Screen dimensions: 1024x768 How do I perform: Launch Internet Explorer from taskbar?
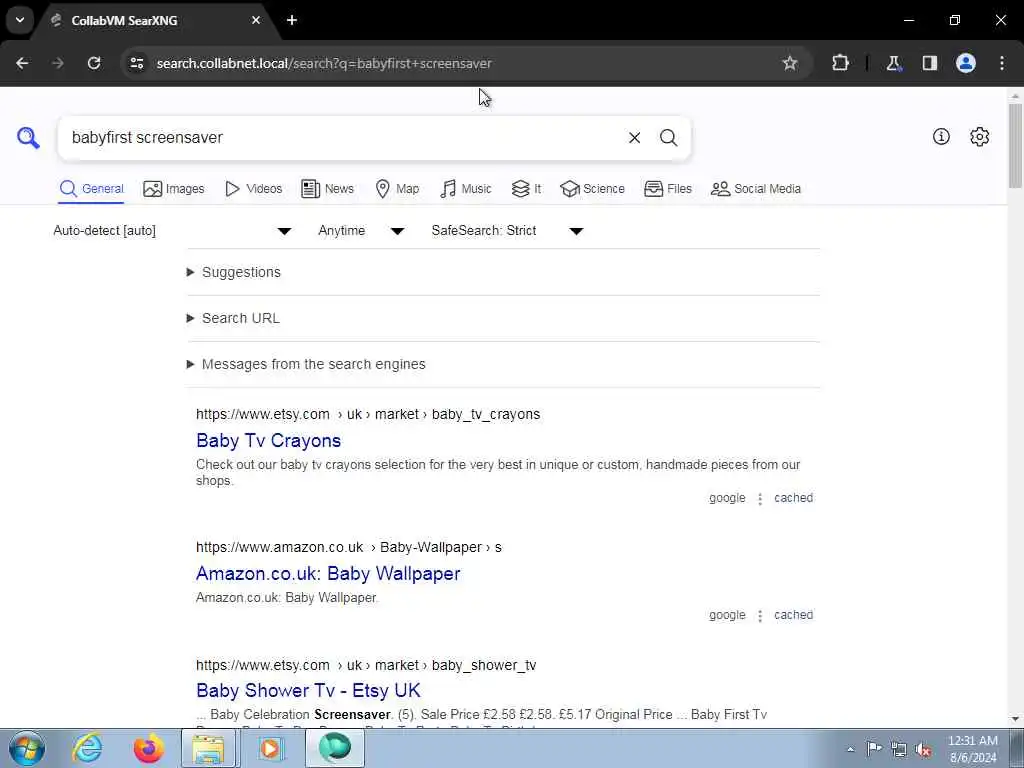click(x=88, y=748)
